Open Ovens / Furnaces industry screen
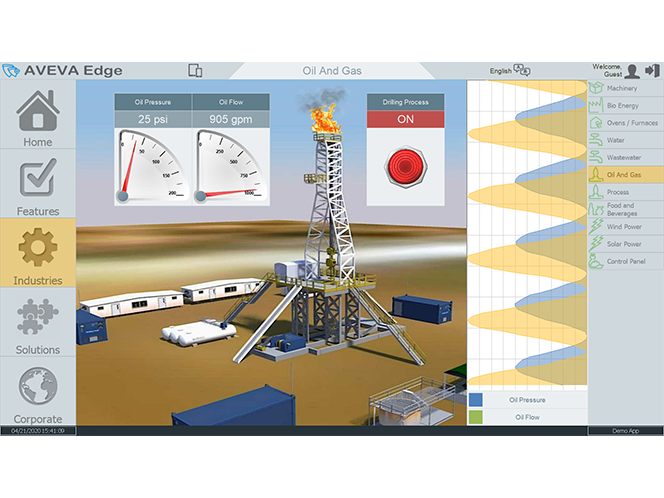 (626, 123)
